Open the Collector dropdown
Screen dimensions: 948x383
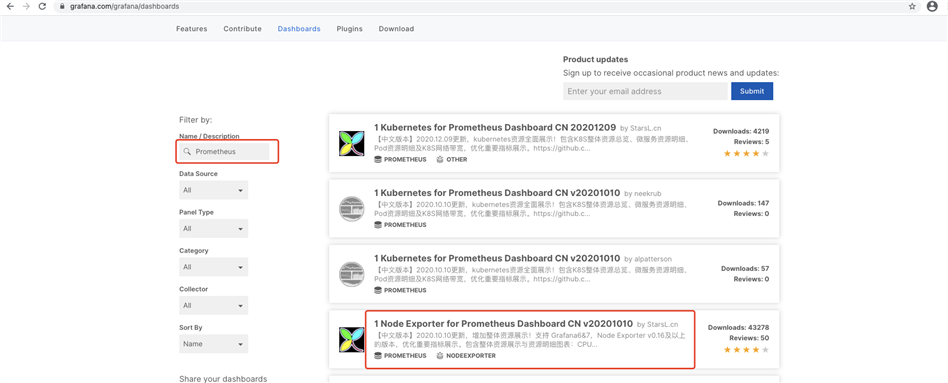click(213, 306)
